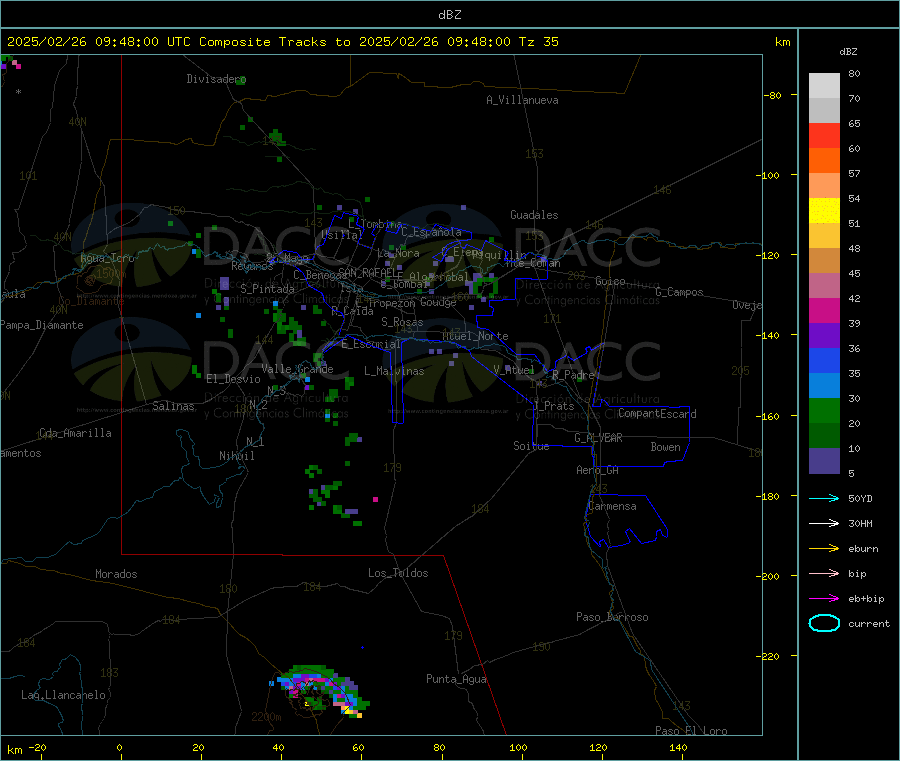This screenshot has width=900, height=761.
Task: Select the orange swatch between 60 and 57
Action: [824, 161]
